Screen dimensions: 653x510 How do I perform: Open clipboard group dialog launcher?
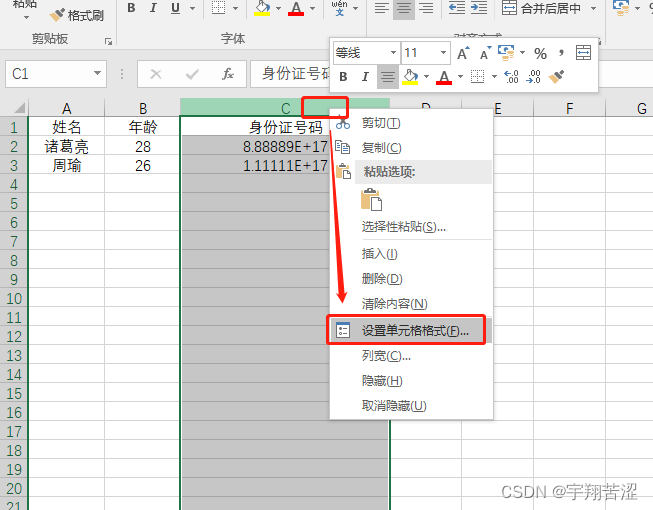pos(108,41)
